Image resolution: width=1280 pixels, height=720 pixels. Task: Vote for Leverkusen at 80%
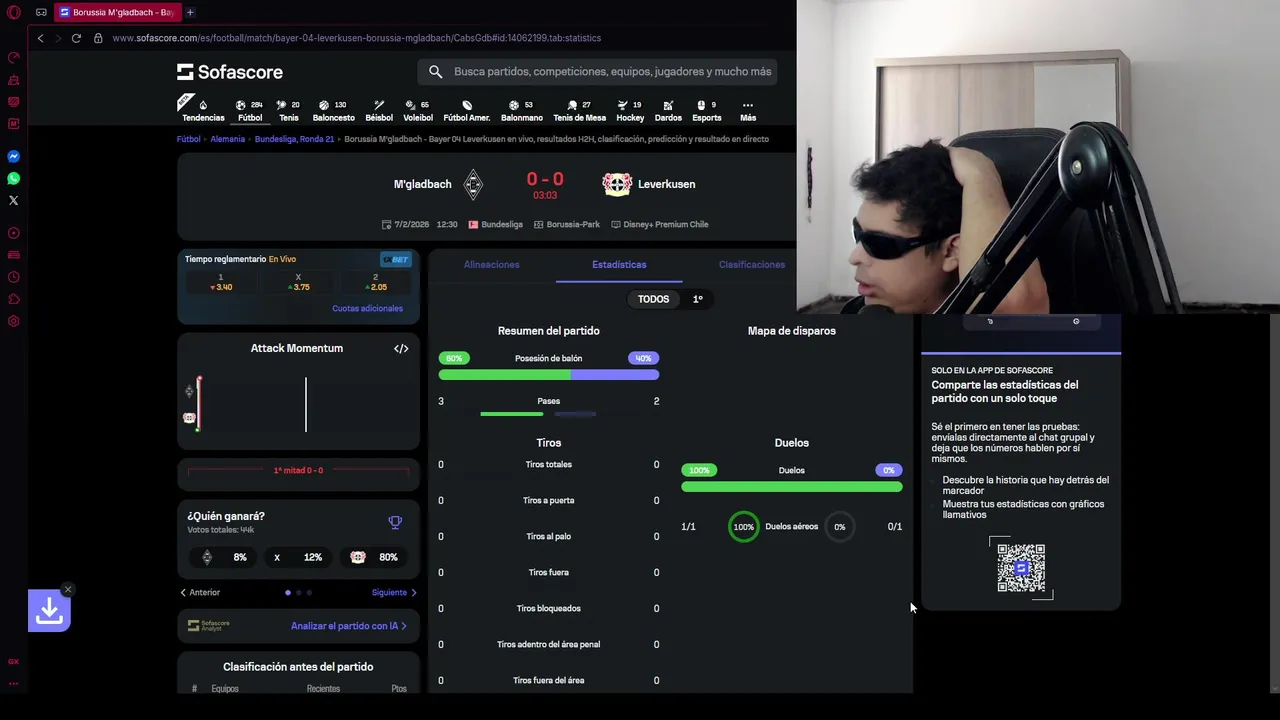372,557
